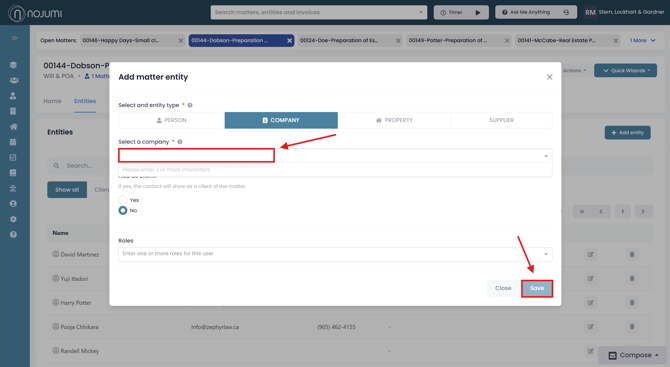Edit the Pooja Chhikara entity row
The image size is (670, 367).
(591, 327)
